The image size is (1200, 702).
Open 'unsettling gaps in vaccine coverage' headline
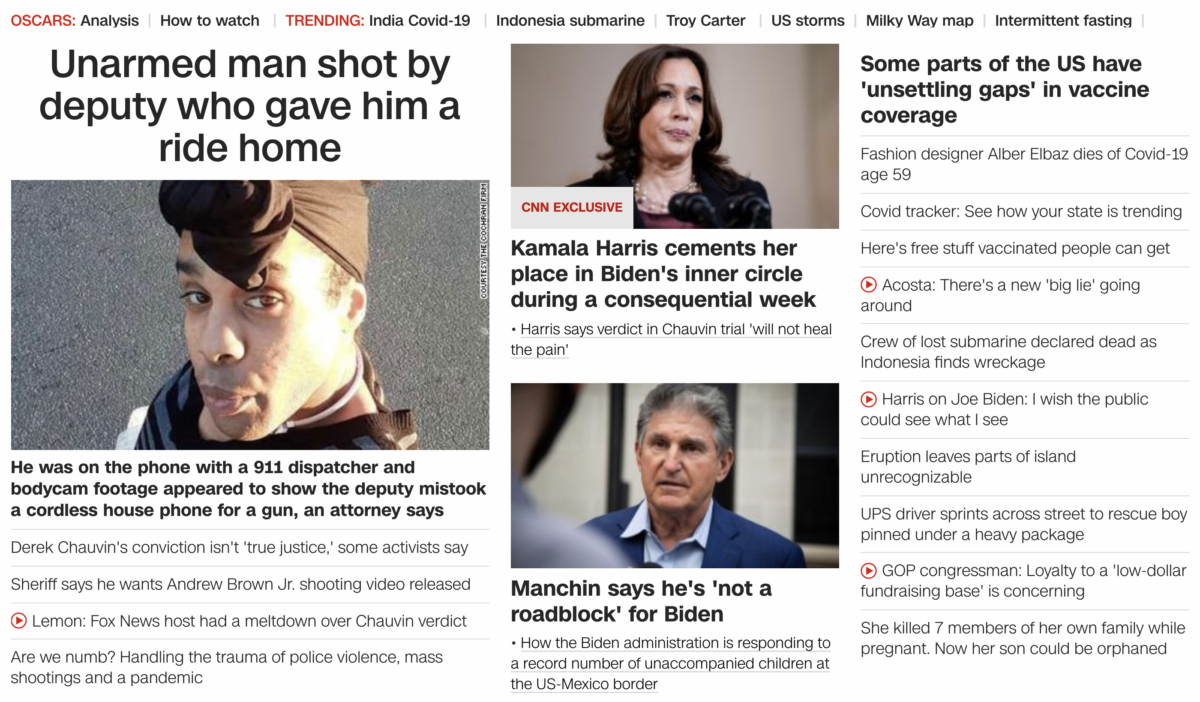pyautogui.click(x=1005, y=90)
